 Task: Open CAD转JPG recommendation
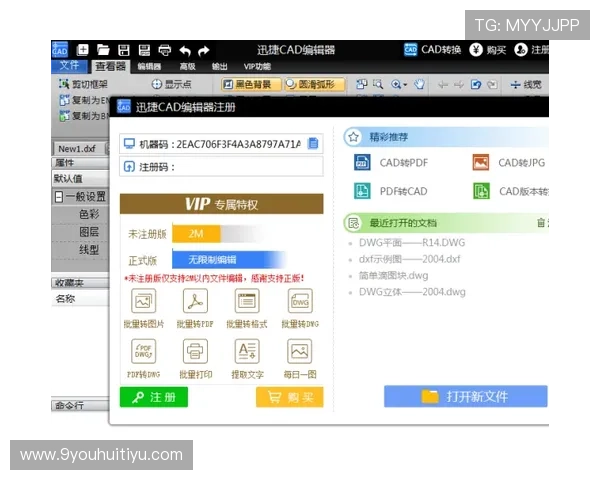[509, 162]
